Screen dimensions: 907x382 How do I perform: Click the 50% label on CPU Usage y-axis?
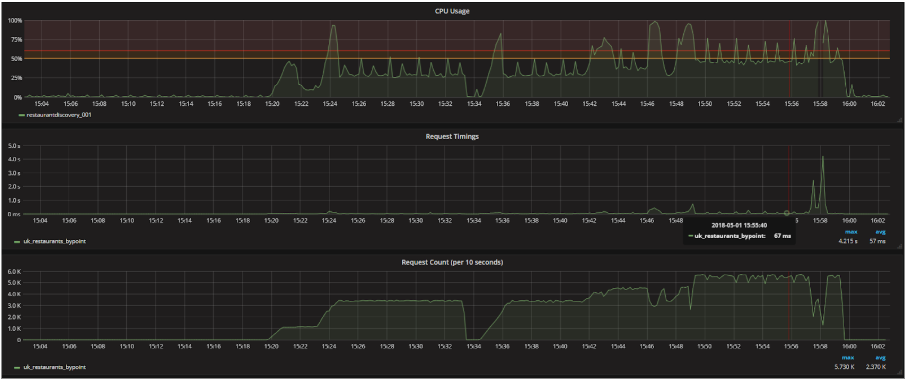pyautogui.click(x=16, y=58)
